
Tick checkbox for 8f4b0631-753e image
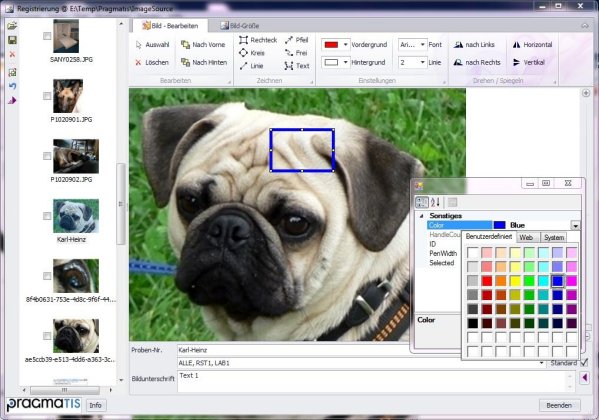47,276
